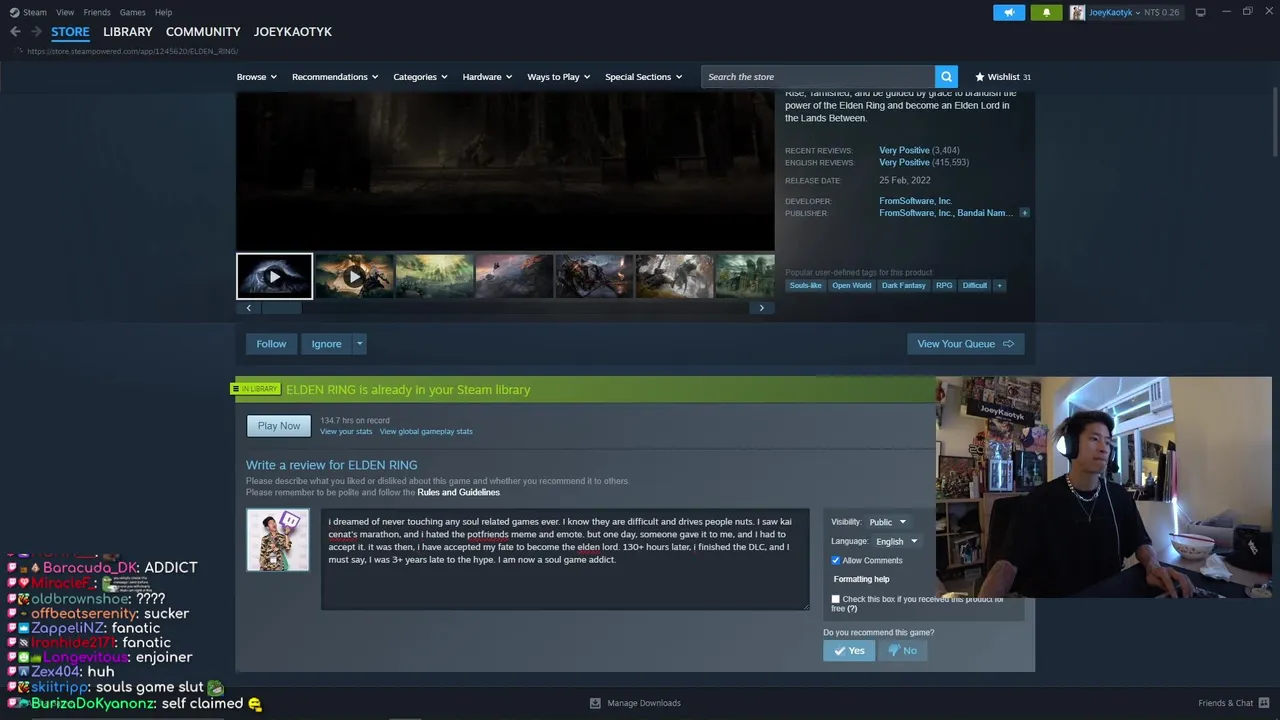
Task: Open the Help menu
Action: pyautogui.click(x=163, y=12)
